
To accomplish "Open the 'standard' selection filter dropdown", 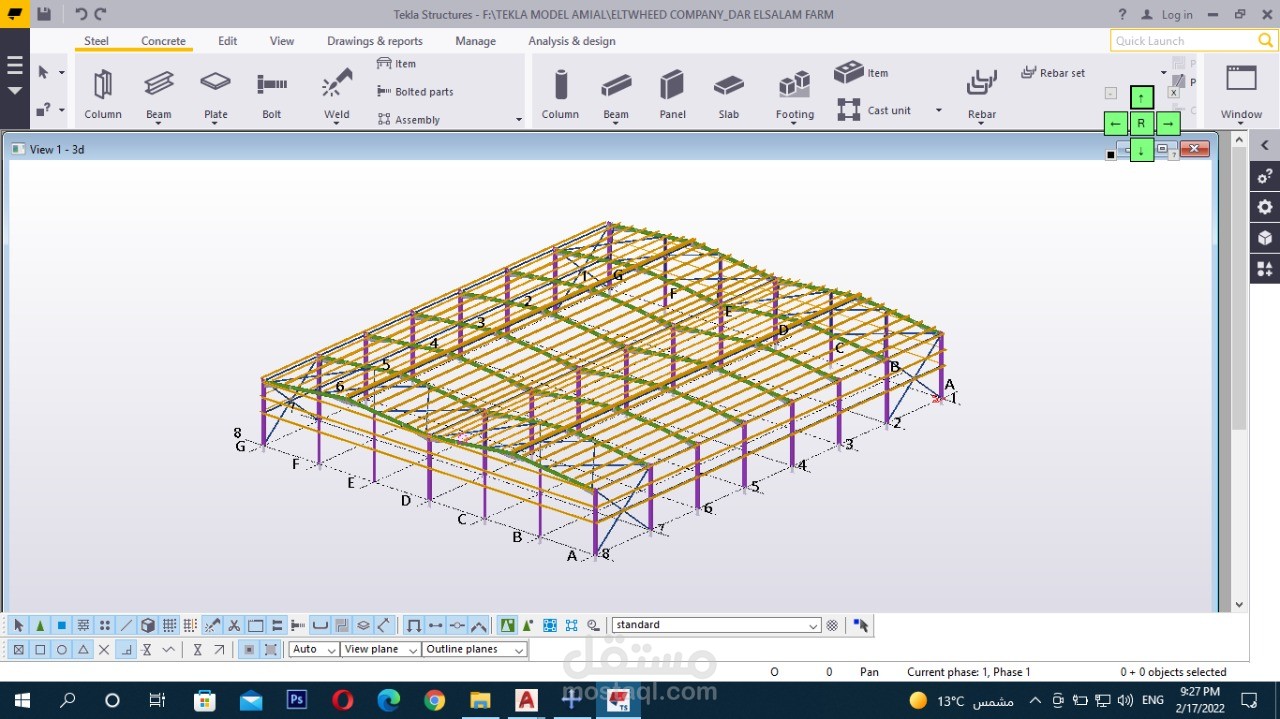I will click(813, 626).
